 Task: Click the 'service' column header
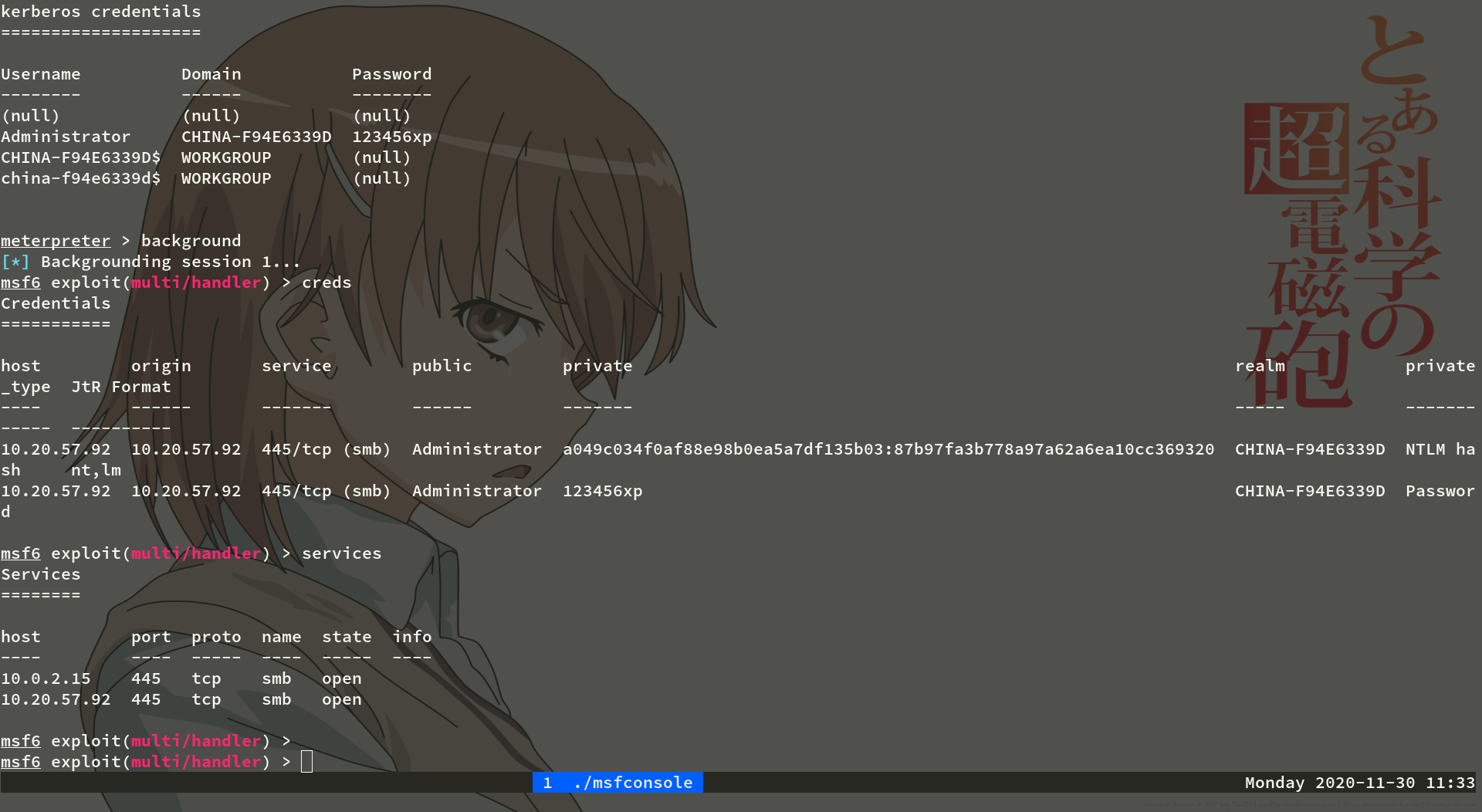[296, 366]
